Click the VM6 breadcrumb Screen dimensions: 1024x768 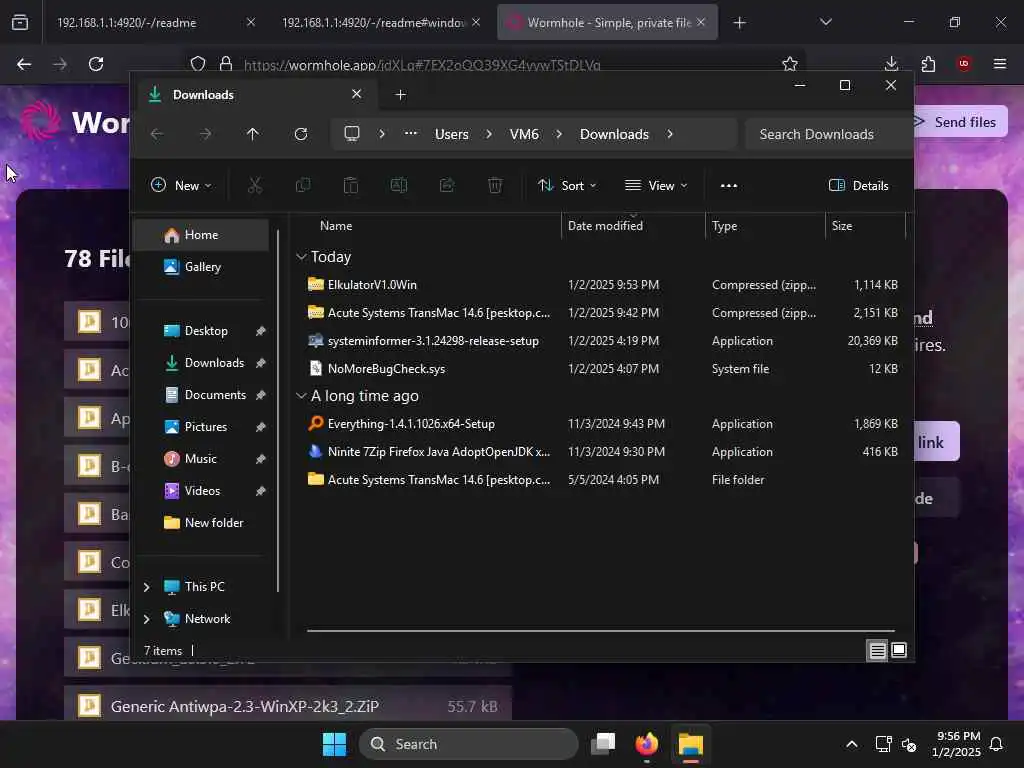pyautogui.click(x=524, y=134)
